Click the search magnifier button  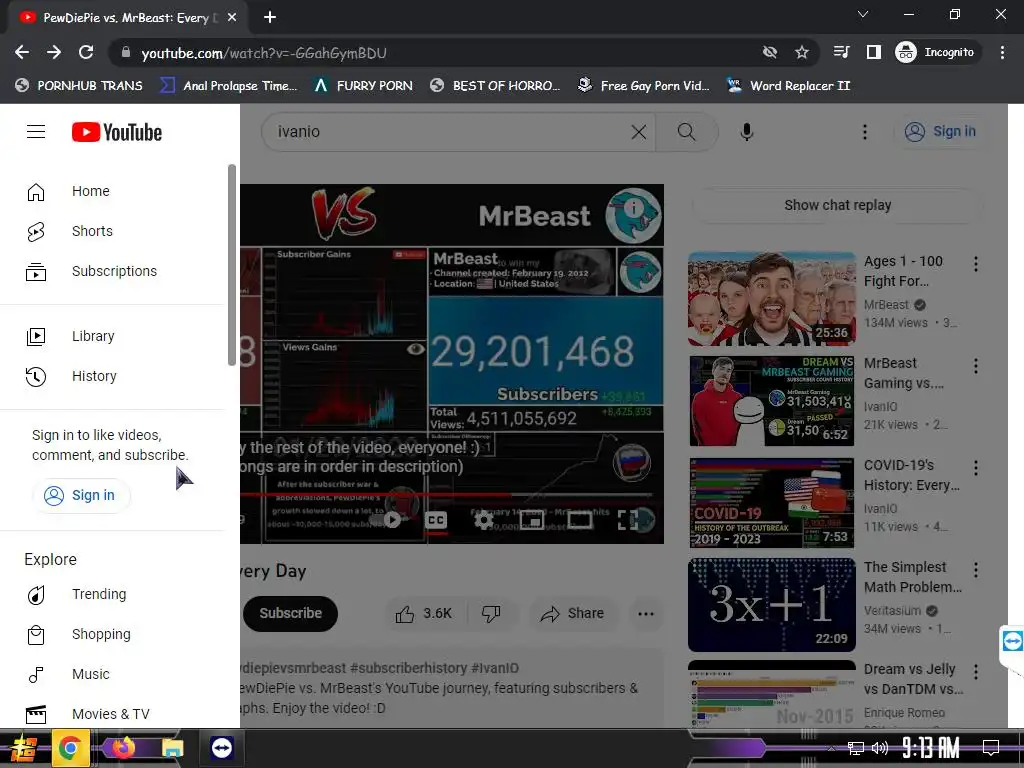686,132
